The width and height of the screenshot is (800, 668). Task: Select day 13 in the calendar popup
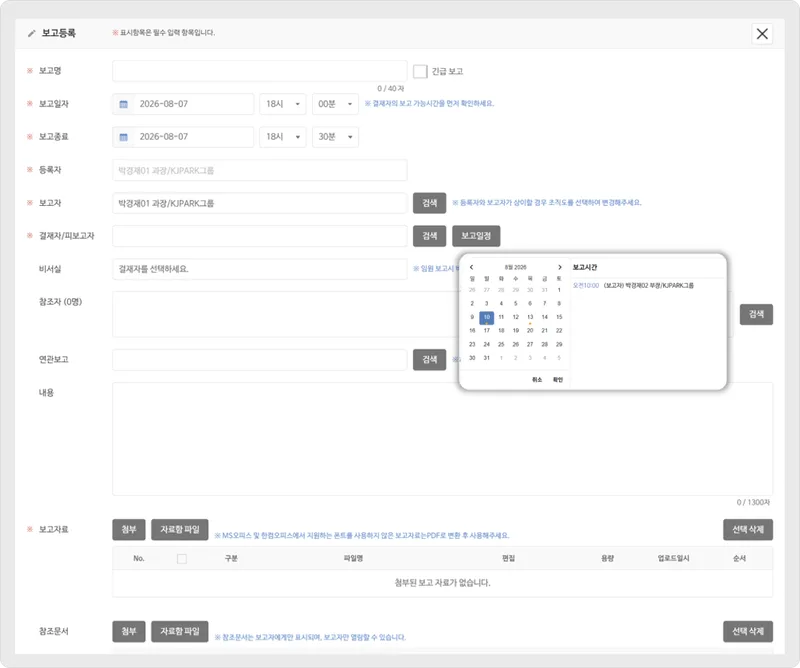click(530, 317)
